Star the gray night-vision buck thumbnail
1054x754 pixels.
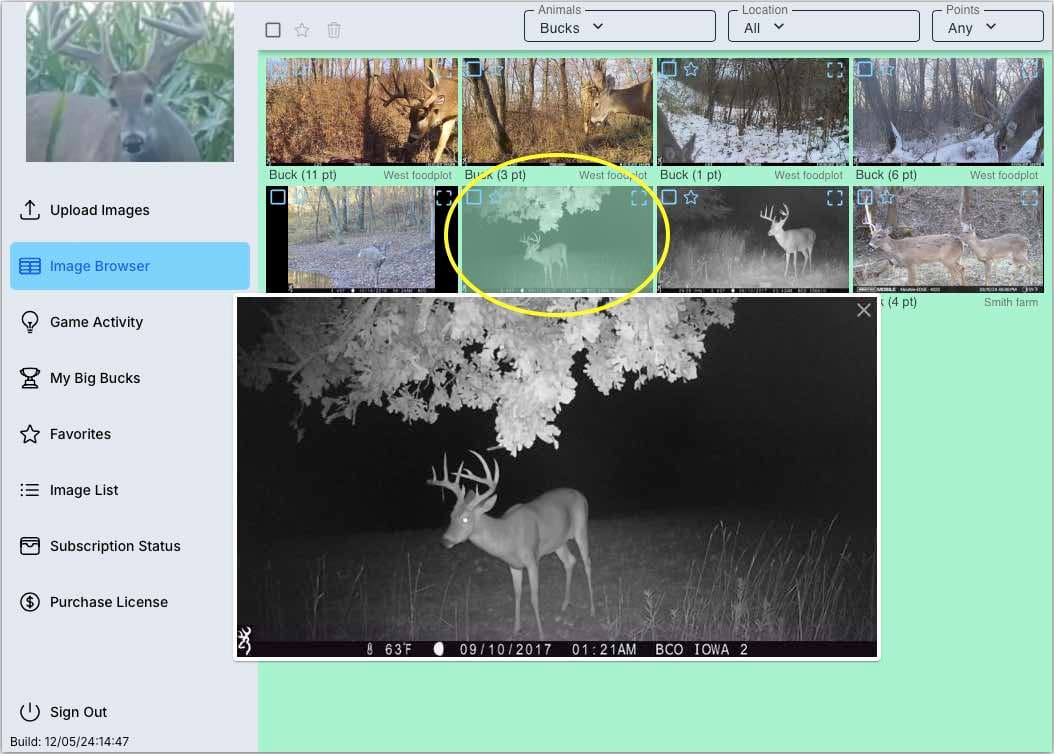point(690,197)
